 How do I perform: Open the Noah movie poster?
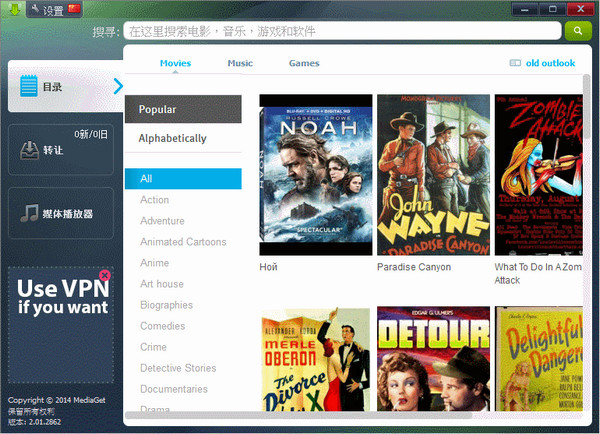point(315,175)
